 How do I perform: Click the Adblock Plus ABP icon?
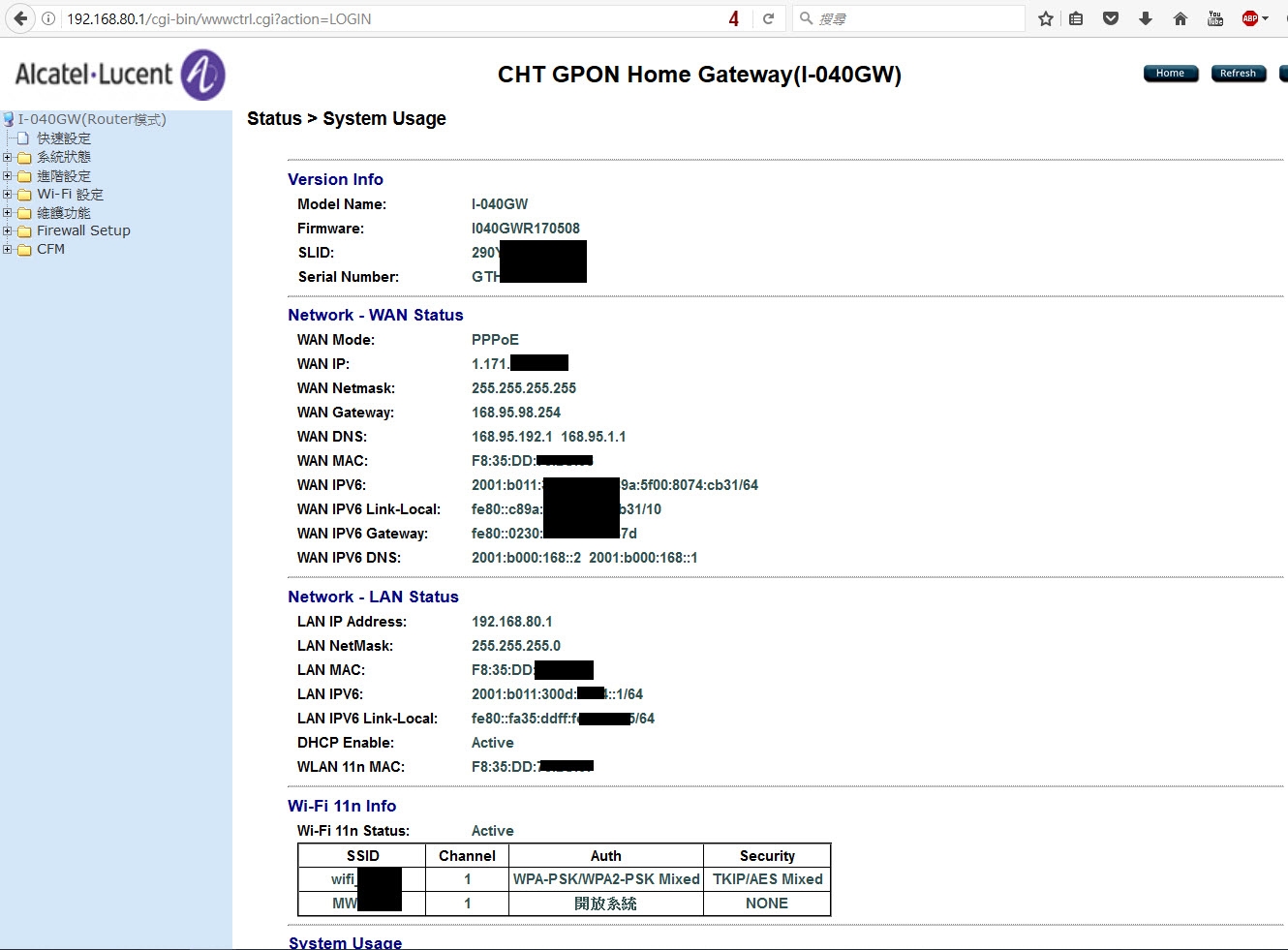click(1250, 18)
